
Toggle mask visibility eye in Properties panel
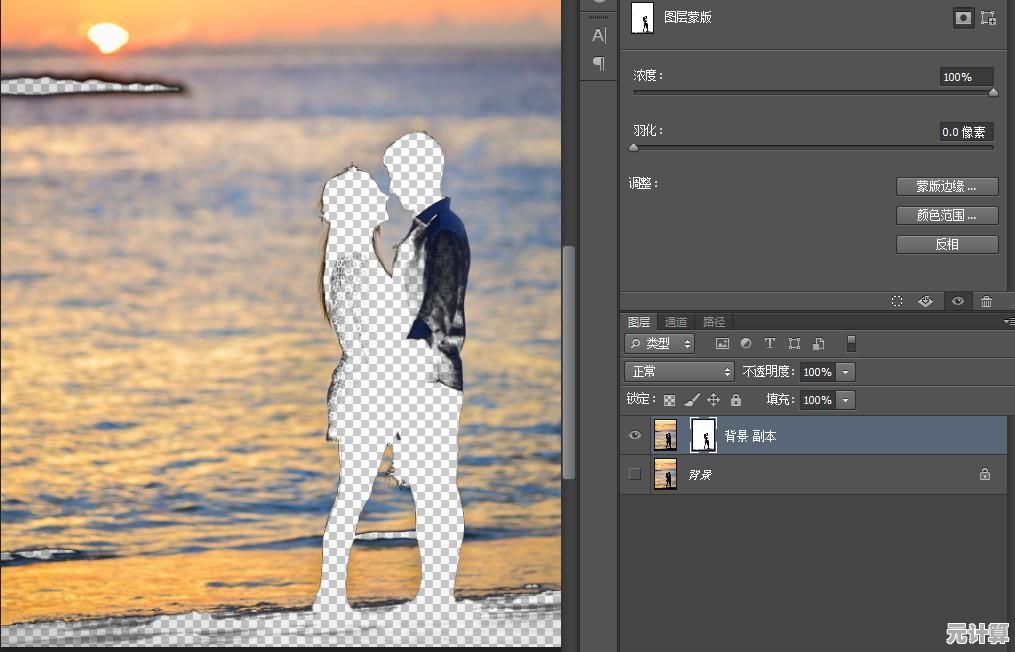point(957,301)
